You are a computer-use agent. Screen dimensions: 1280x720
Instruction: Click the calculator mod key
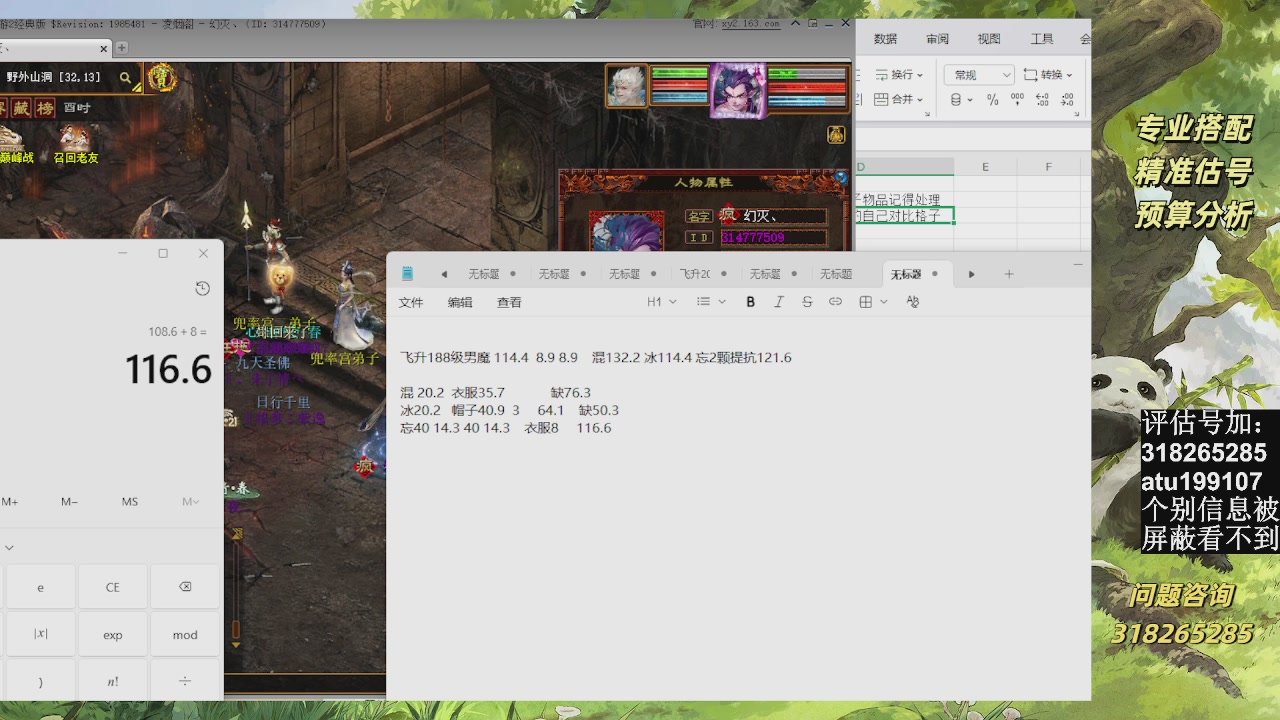[x=185, y=635]
